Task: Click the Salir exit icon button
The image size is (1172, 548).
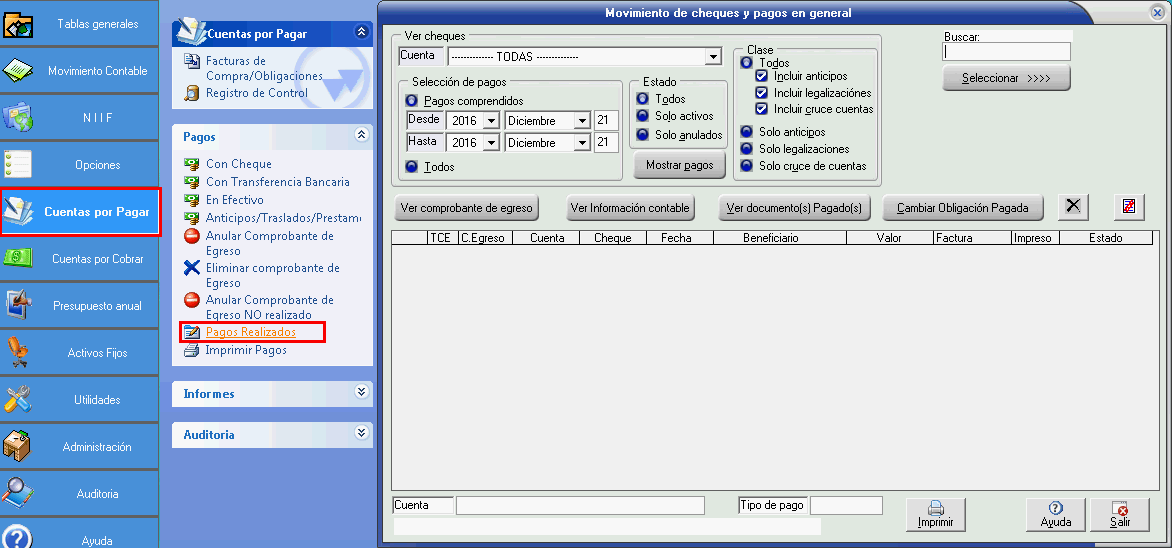Action: click(x=1119, y=514)
